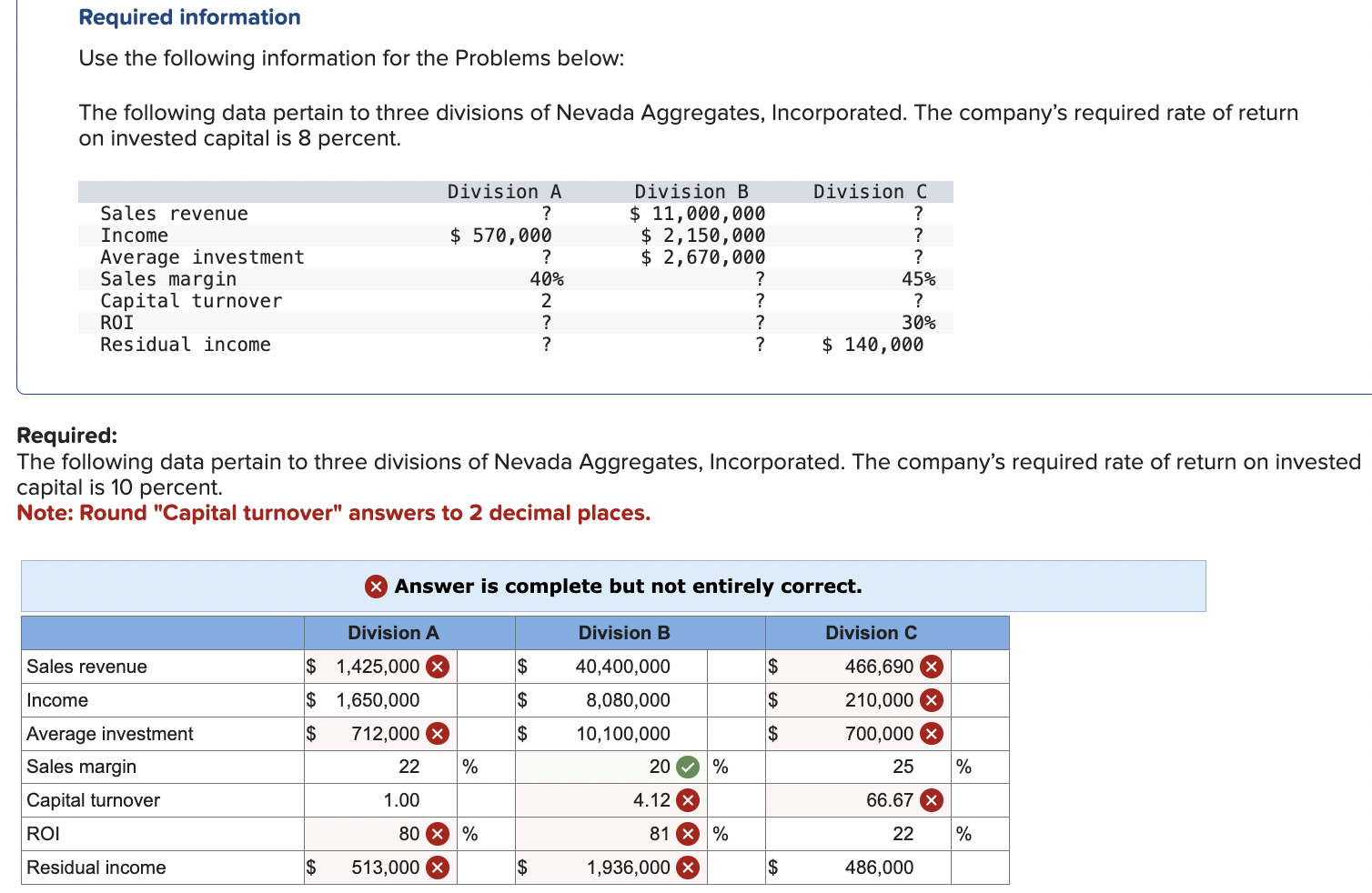
Task: Click the red X next to Division B residual income
Action: (687, 868)
